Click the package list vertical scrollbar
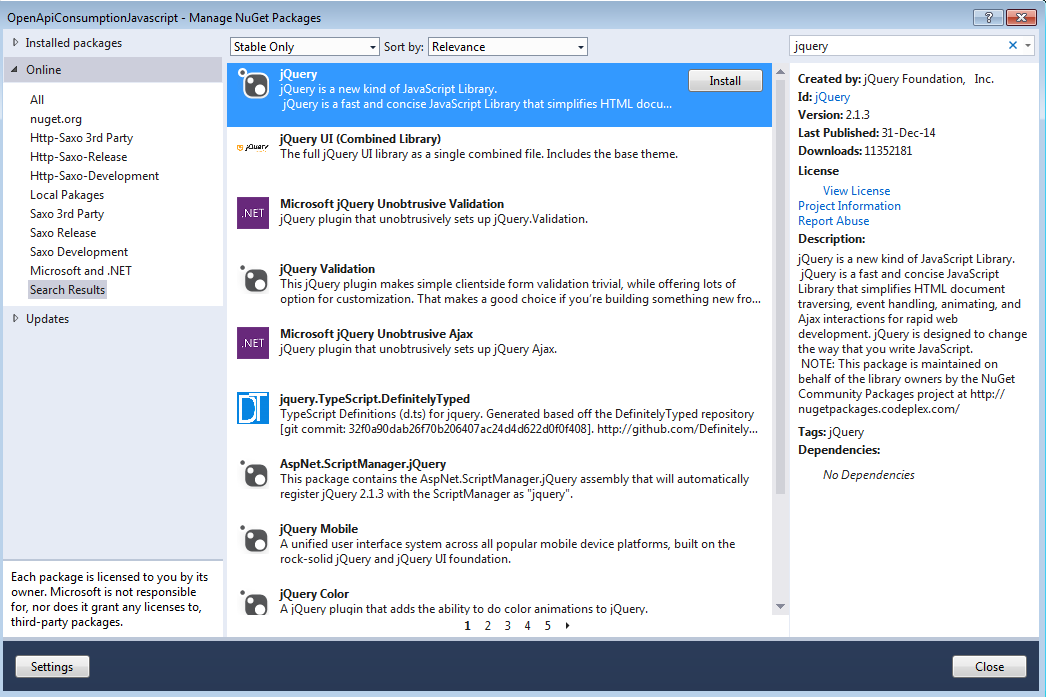The height and width of the screenshot is (697, 1046). click(780, 300)
